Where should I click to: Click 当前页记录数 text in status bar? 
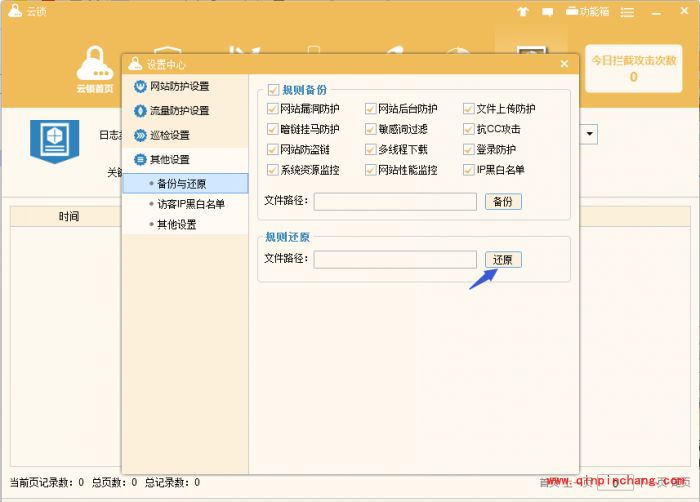pos(47,483)
